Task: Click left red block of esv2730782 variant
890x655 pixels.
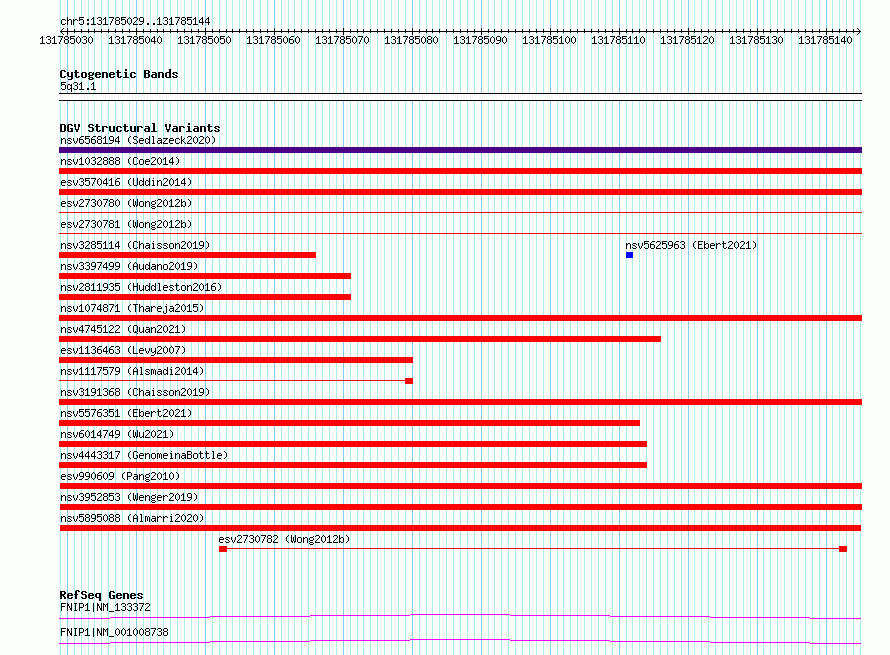Action: click(223, 549)
